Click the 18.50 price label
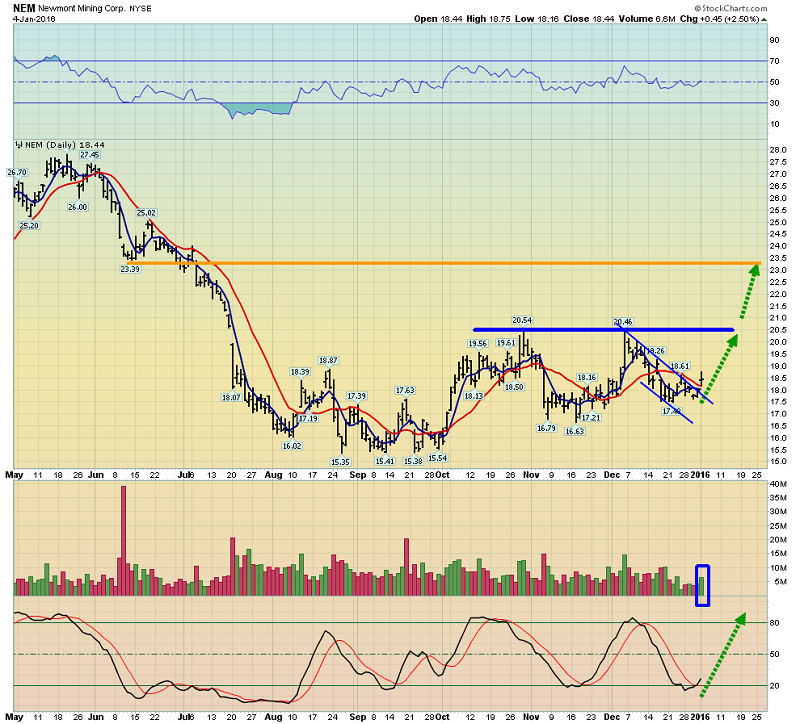 pos(514,387)
